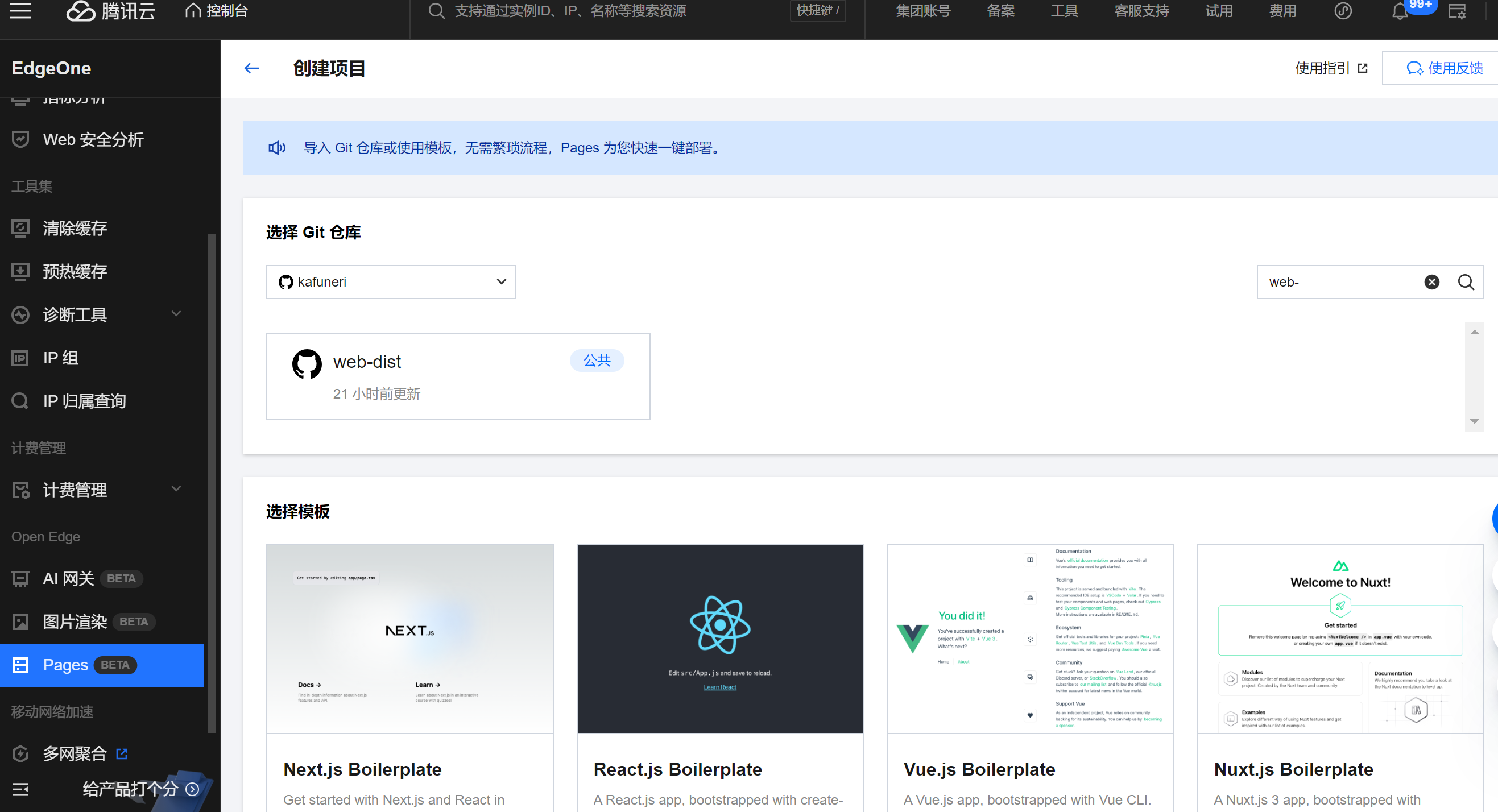Viewport: 1498px width, 812px height.
Task: Select the Next.js Boilerplate thumbnail
Action: click(x=410, y=639)
